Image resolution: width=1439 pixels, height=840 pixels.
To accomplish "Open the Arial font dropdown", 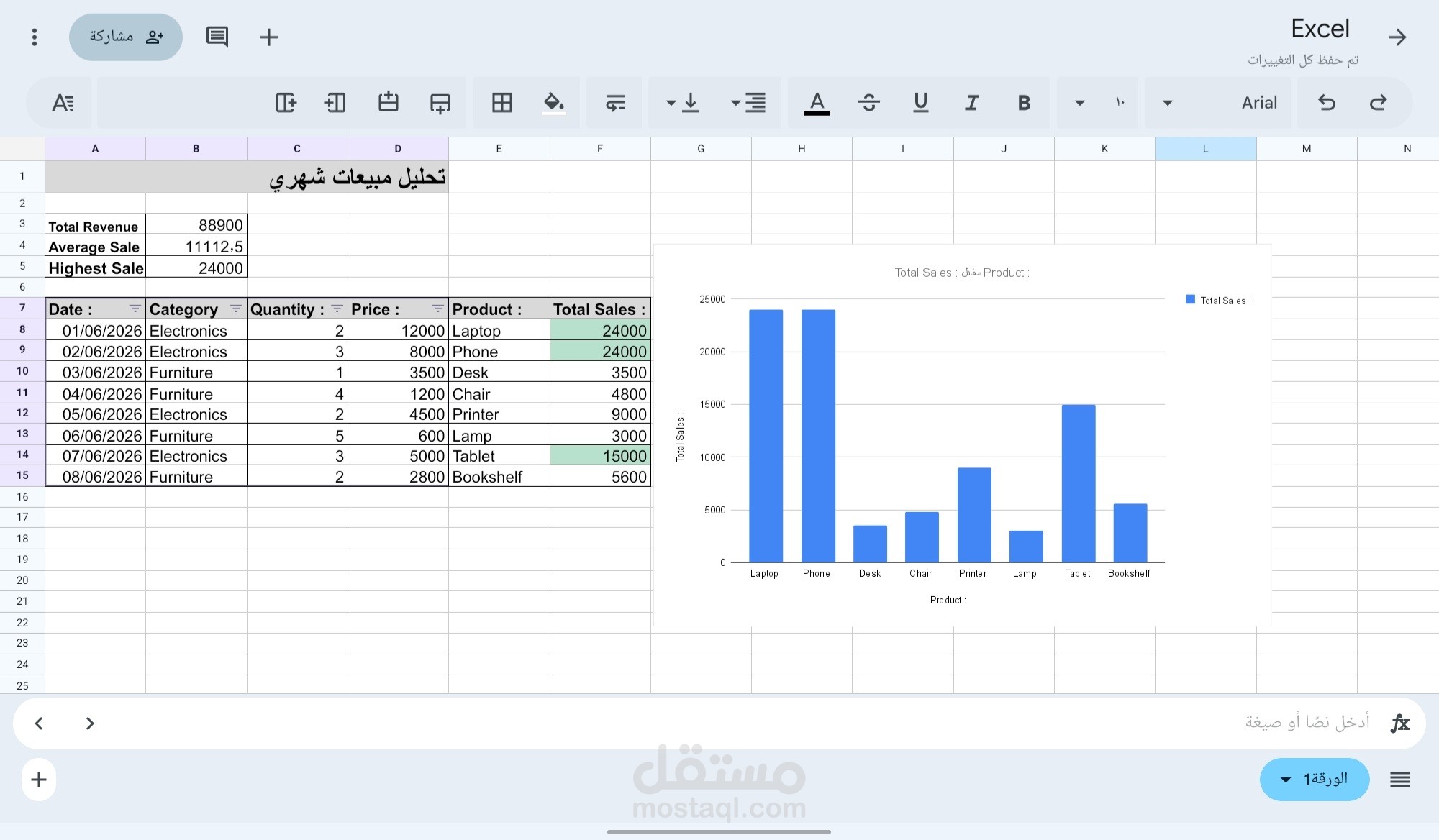I will [x=1218, y=103].
